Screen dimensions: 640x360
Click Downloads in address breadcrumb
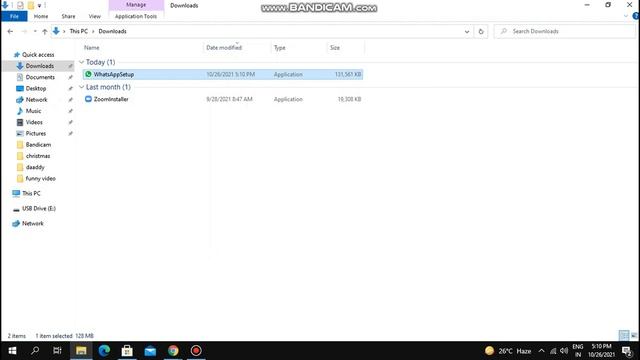click(112, 31)
